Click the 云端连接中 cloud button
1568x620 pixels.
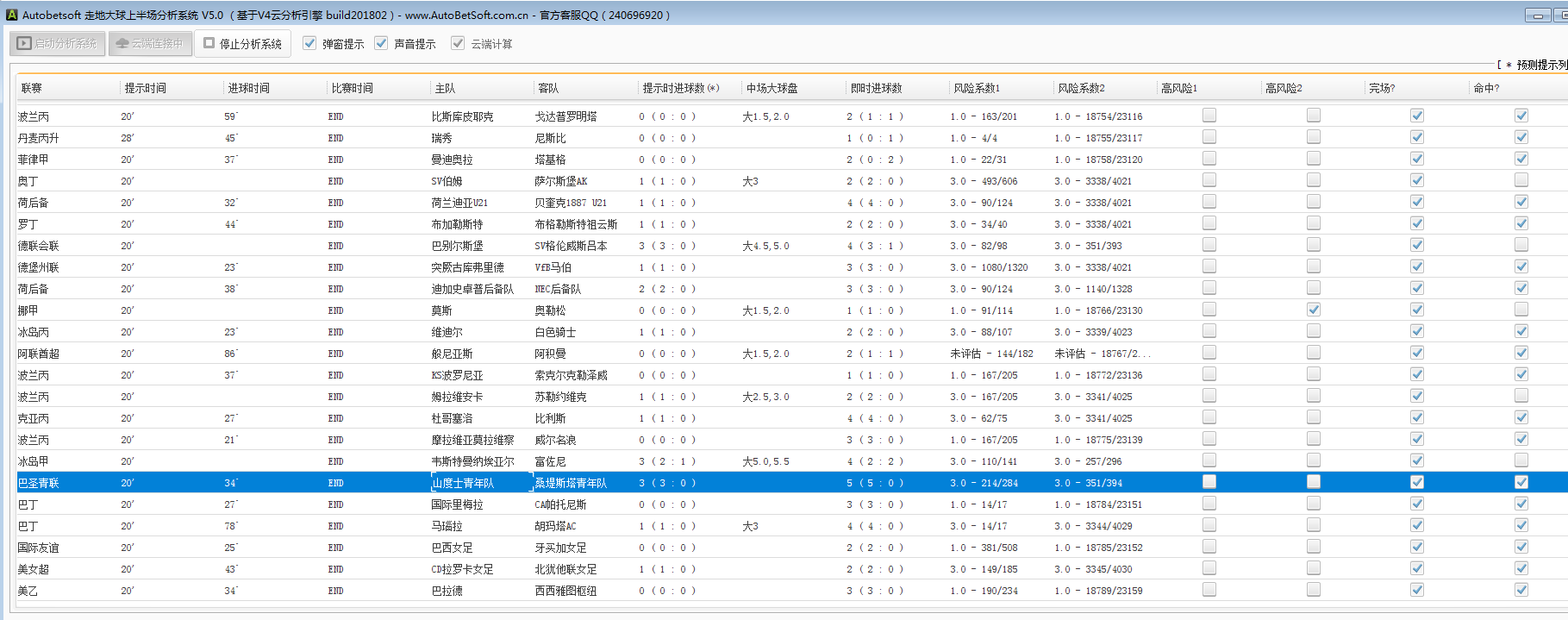[x=150, y=43]
